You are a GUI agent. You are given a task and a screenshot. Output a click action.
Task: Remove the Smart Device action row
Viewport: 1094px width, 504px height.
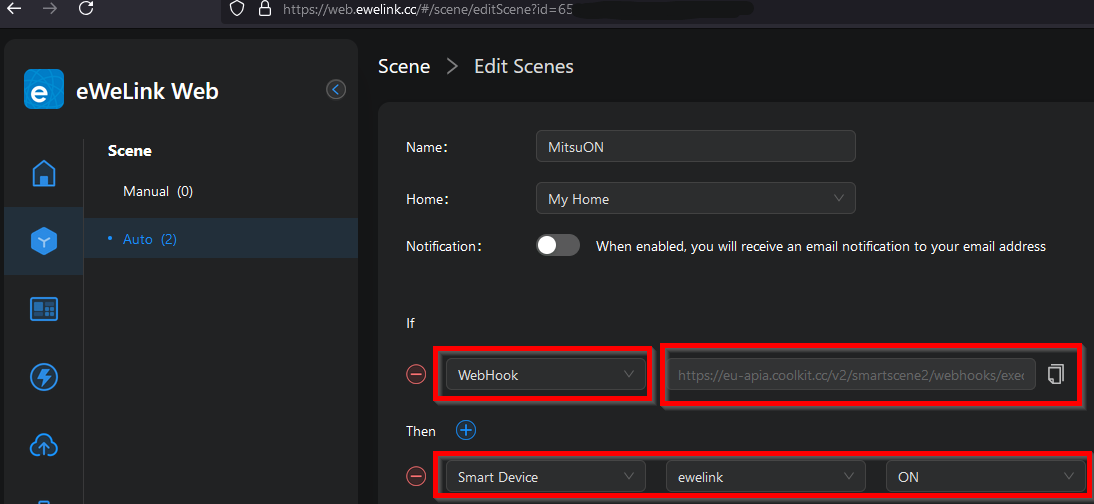pyautogui.click(x=416, y=477)
